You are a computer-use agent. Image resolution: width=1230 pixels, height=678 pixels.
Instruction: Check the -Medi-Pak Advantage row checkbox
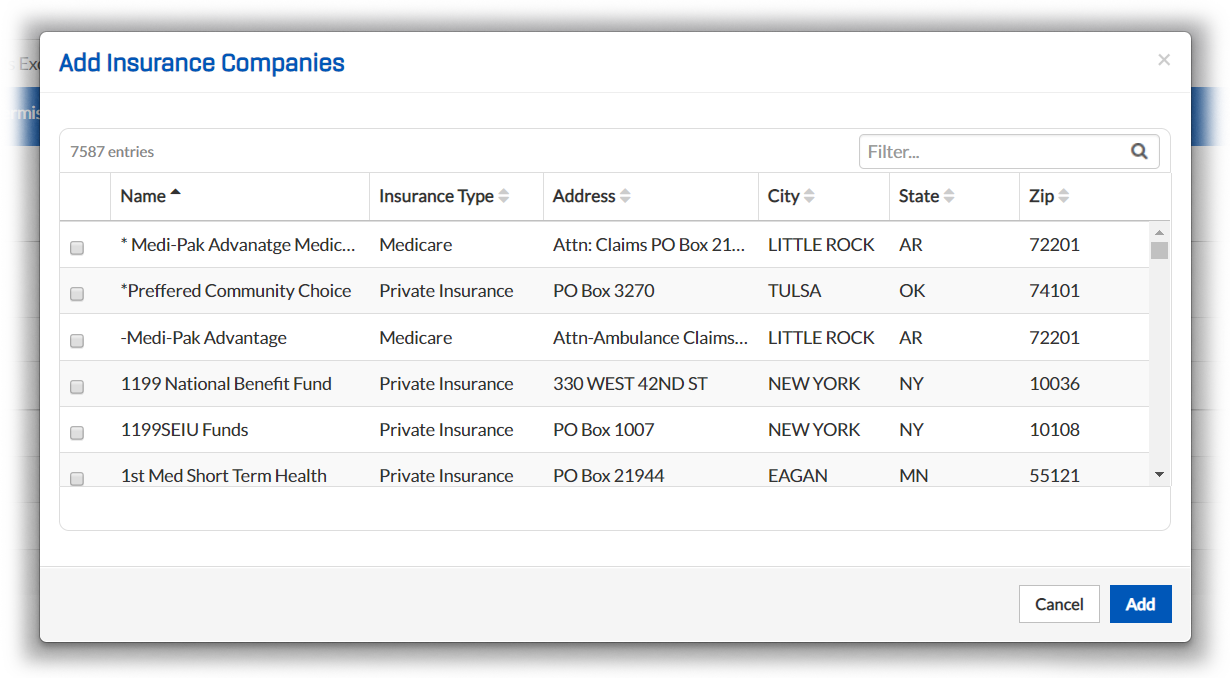(77, 340)
